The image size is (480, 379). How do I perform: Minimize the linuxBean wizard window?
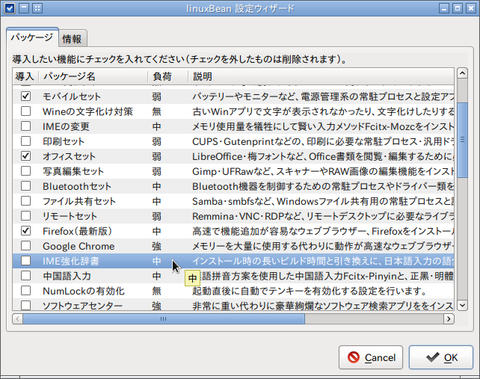coord(444,8)
